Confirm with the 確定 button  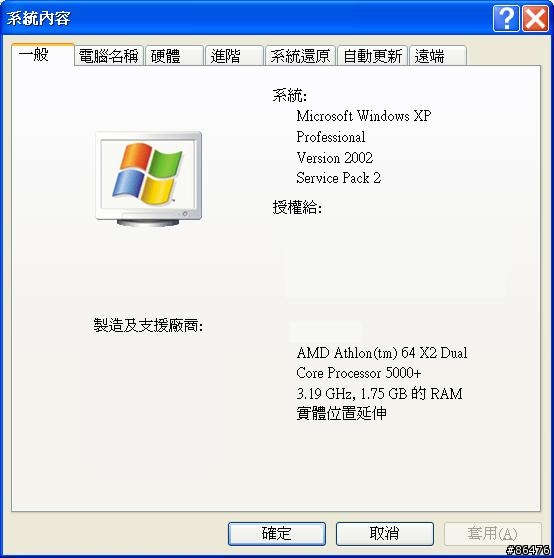click(277, 533)
